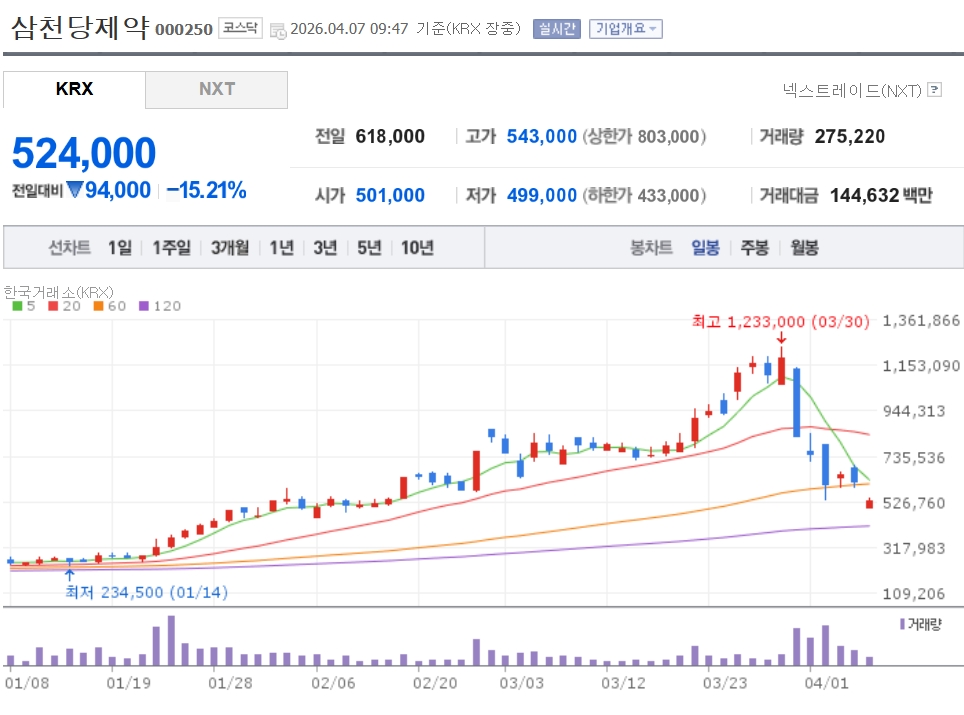This screenshot has width=964, height=715.
Task: Click the green 5-day moving average swatch
Action: coord(16,306)
